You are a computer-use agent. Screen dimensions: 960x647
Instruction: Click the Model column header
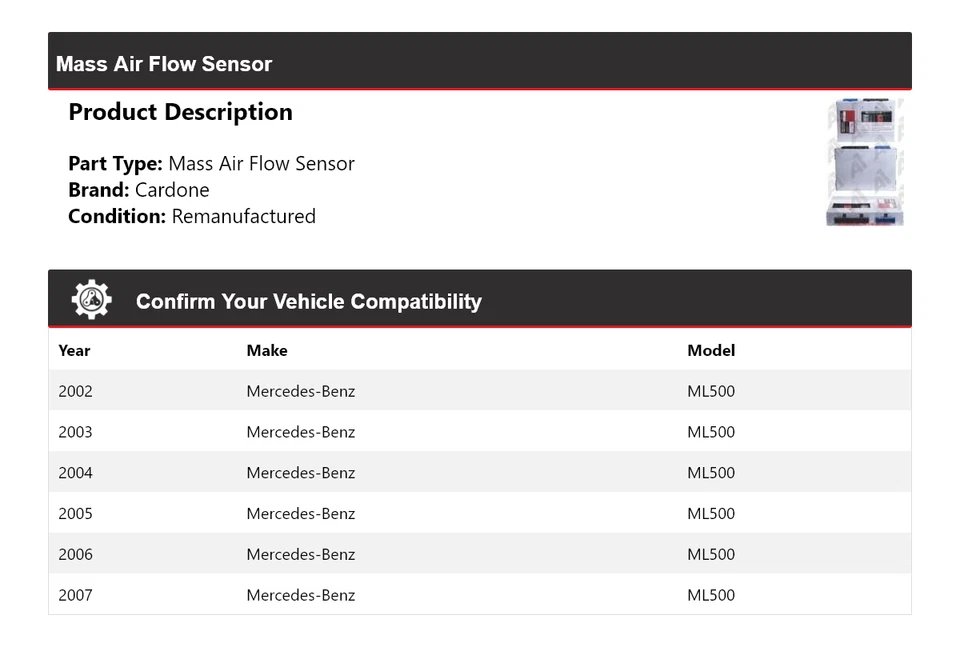pos(710,350)
